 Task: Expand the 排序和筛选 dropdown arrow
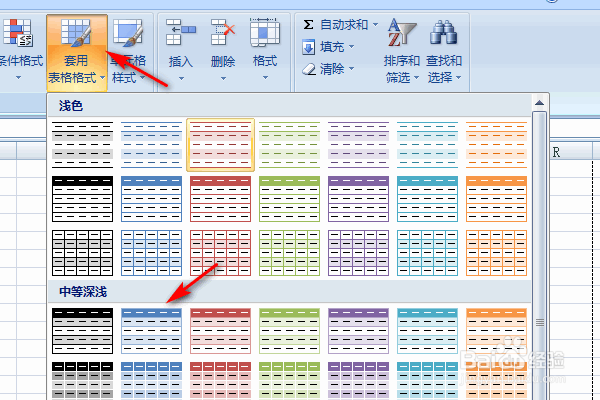point(417,78)
